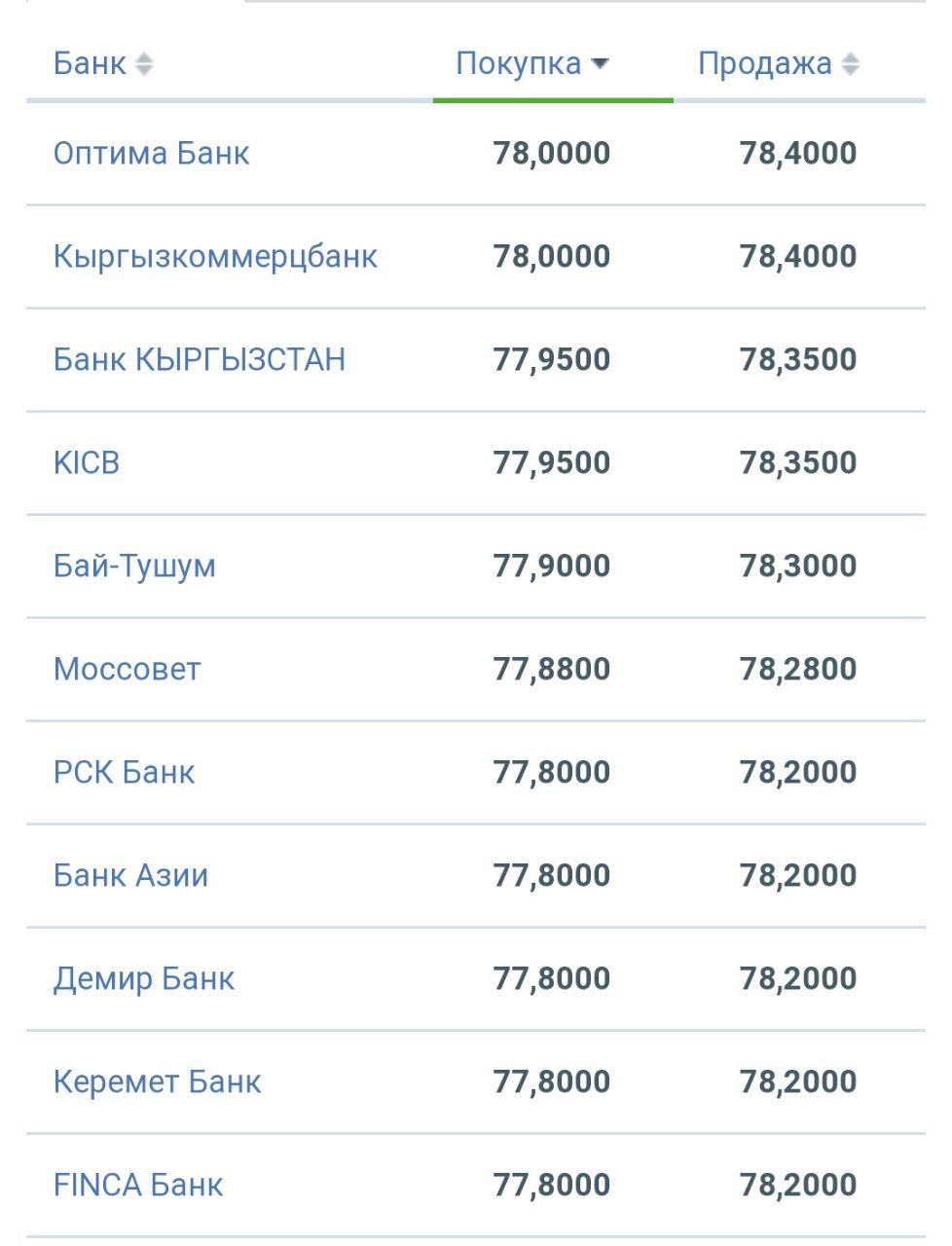Open Демир Банк link
The image size is (952, 1246).
144,979
